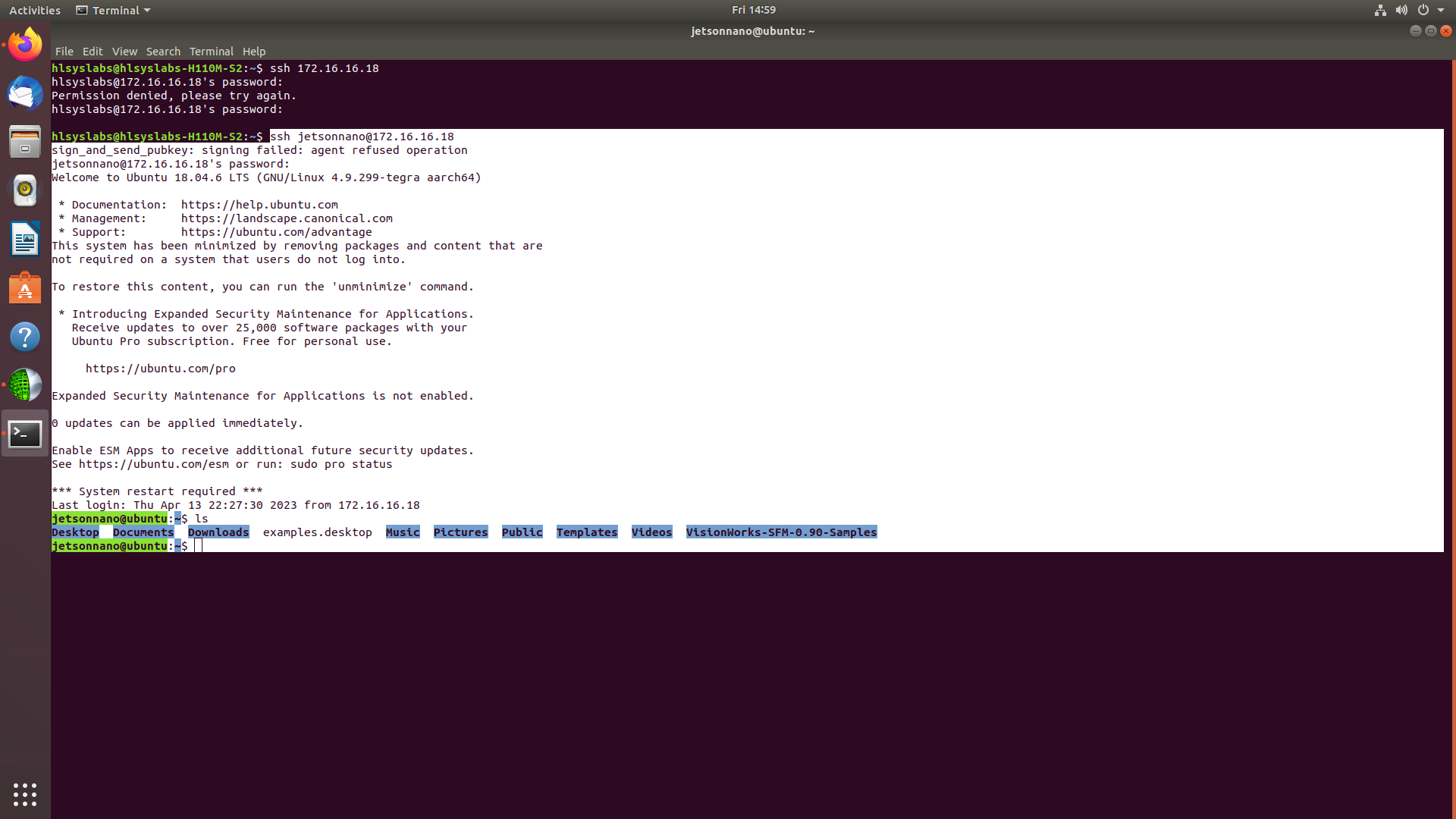
Task: Expand system power menu arrow
Action: click(x=1441, y=10)
